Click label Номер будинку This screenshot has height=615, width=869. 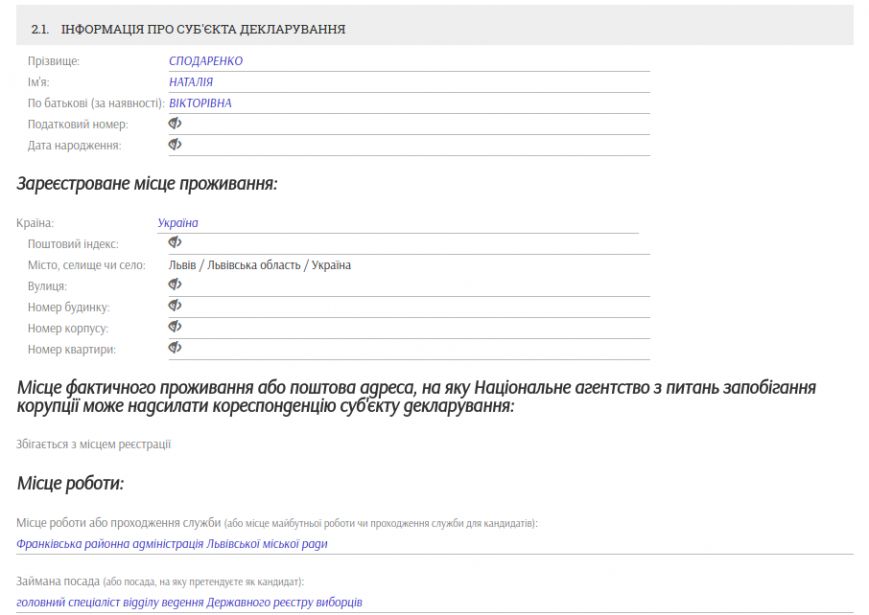pyautogui.click(x=69, y=307)
